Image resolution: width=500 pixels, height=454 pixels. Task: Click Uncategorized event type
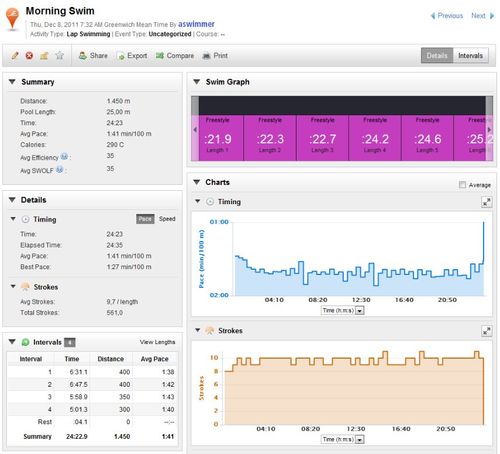pyautogui.click(x=170, y=34)
